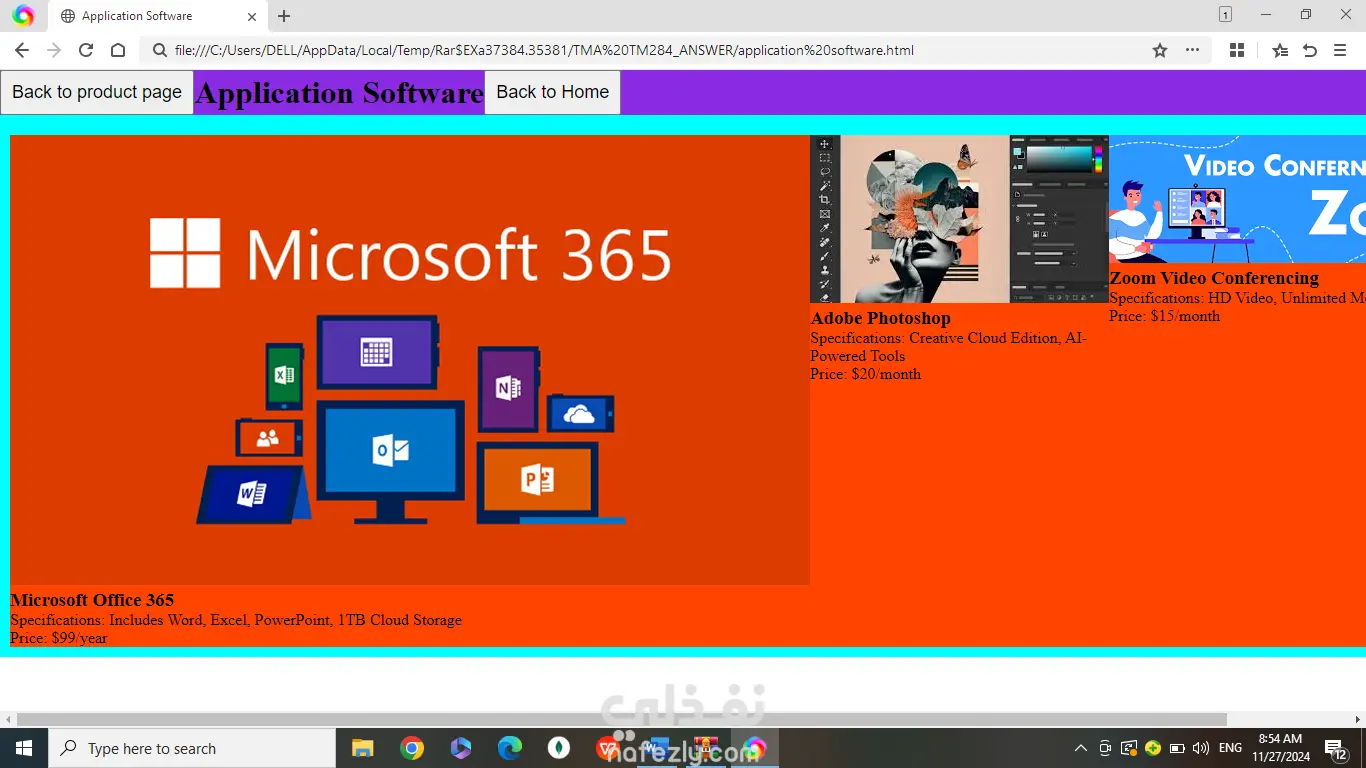Open the notification center icon

click(x=1336, y=748)
